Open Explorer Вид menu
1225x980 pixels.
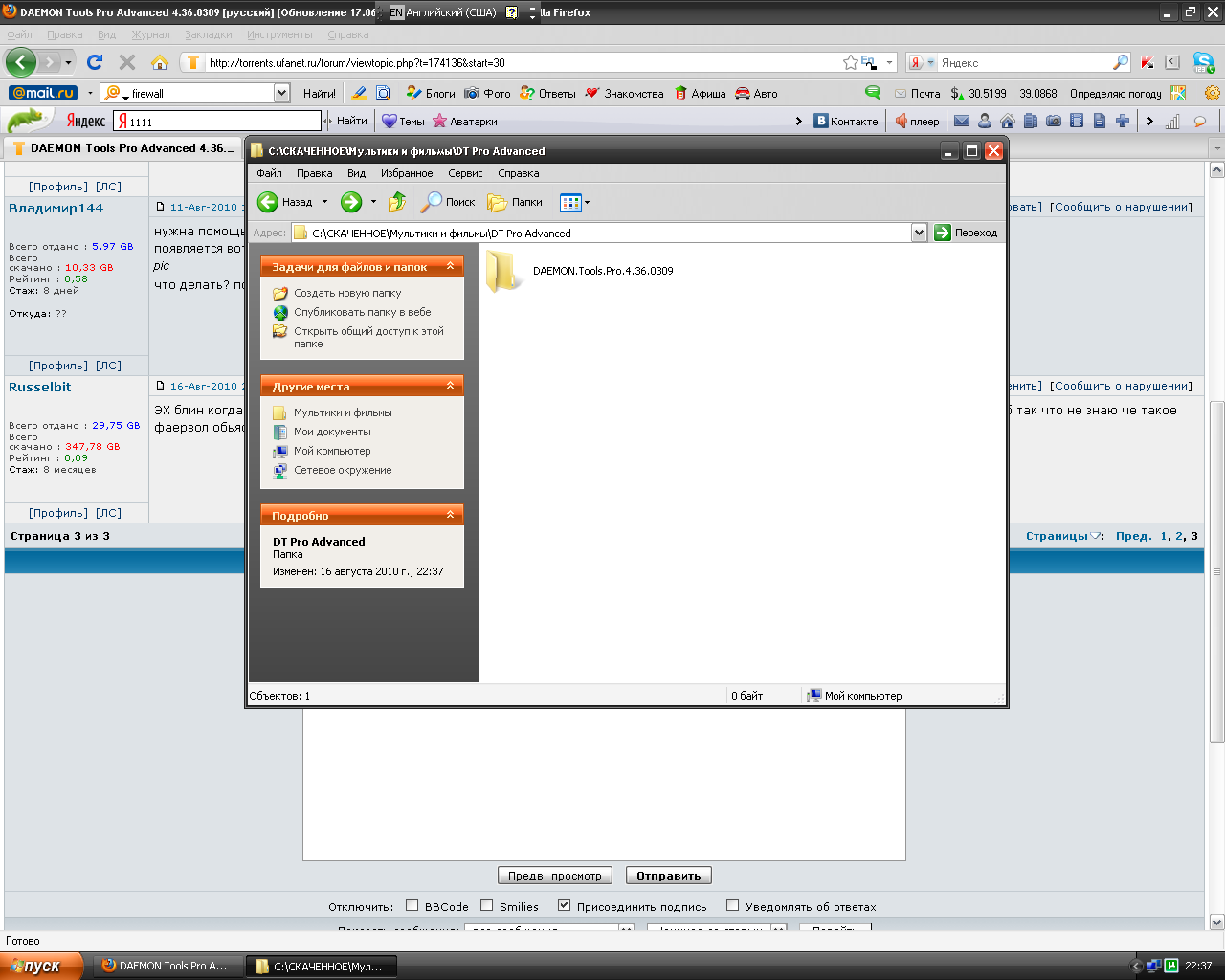coord(356,173)
